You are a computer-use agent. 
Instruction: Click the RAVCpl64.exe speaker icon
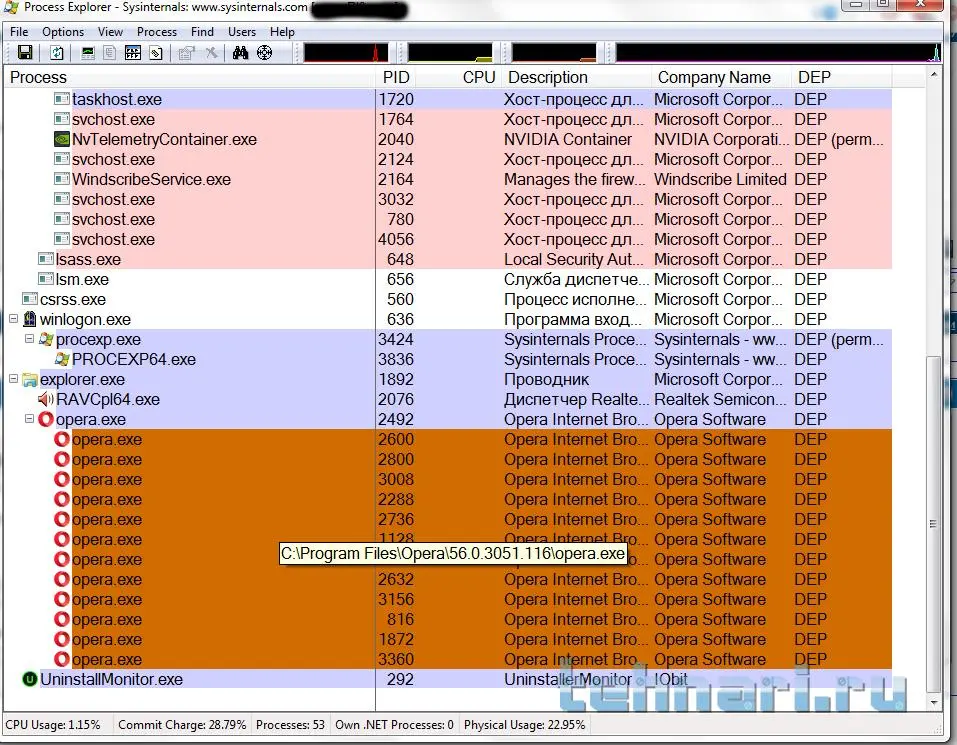(x=46, y=400)
